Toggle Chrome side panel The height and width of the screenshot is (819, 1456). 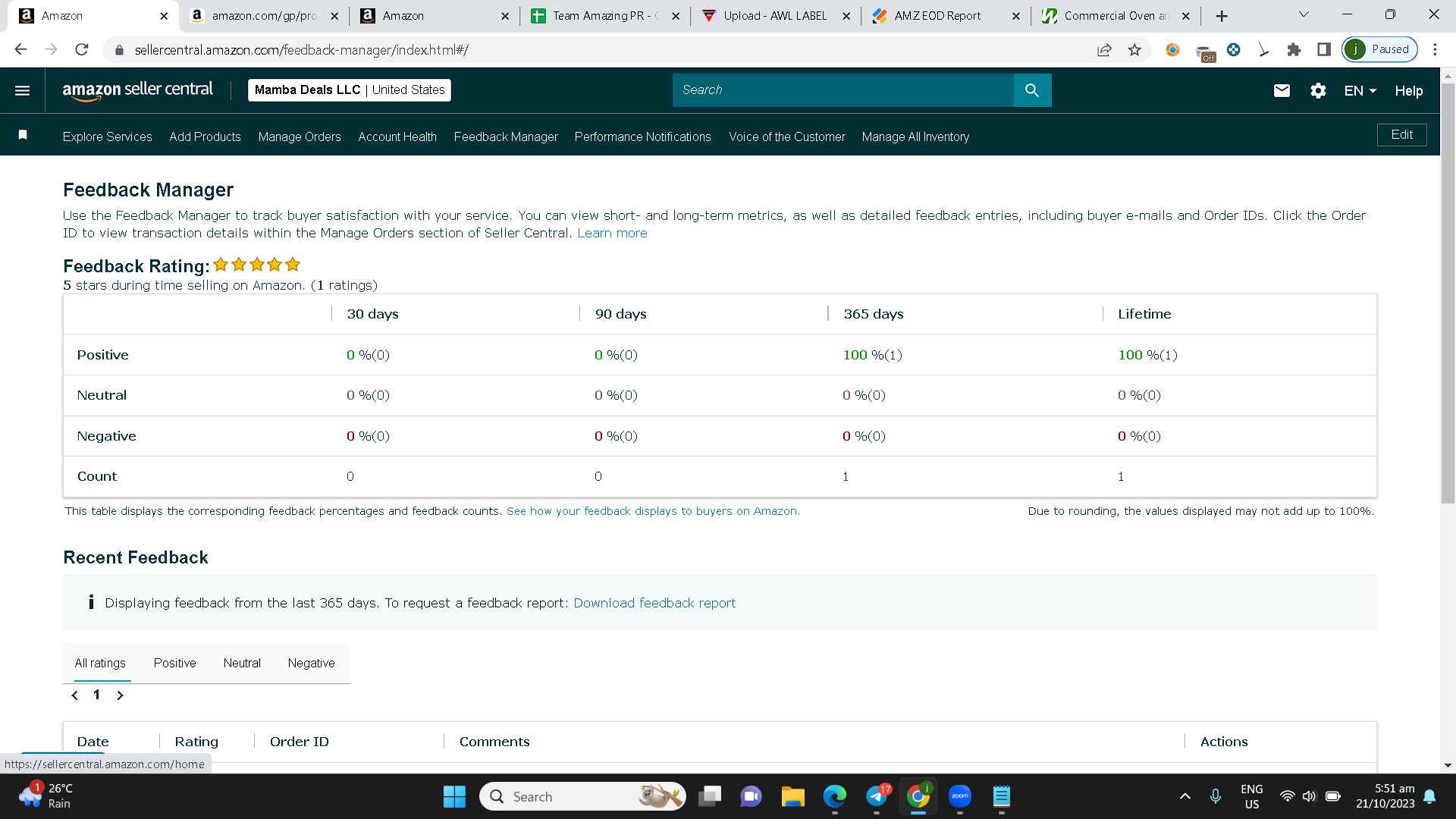tap(1324, 50)
